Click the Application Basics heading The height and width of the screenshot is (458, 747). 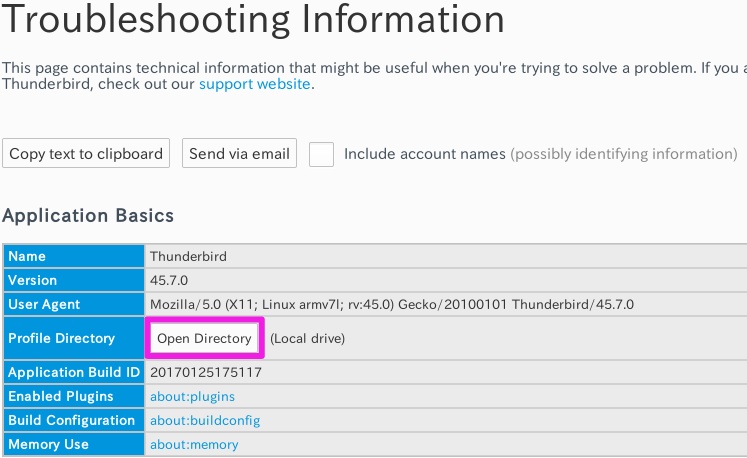[x=88, y=216]
